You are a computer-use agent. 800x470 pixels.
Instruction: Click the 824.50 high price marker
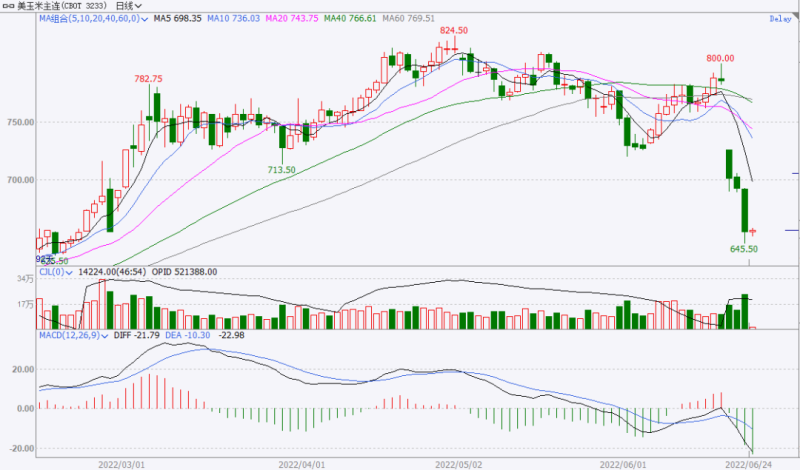pos(454,31)
